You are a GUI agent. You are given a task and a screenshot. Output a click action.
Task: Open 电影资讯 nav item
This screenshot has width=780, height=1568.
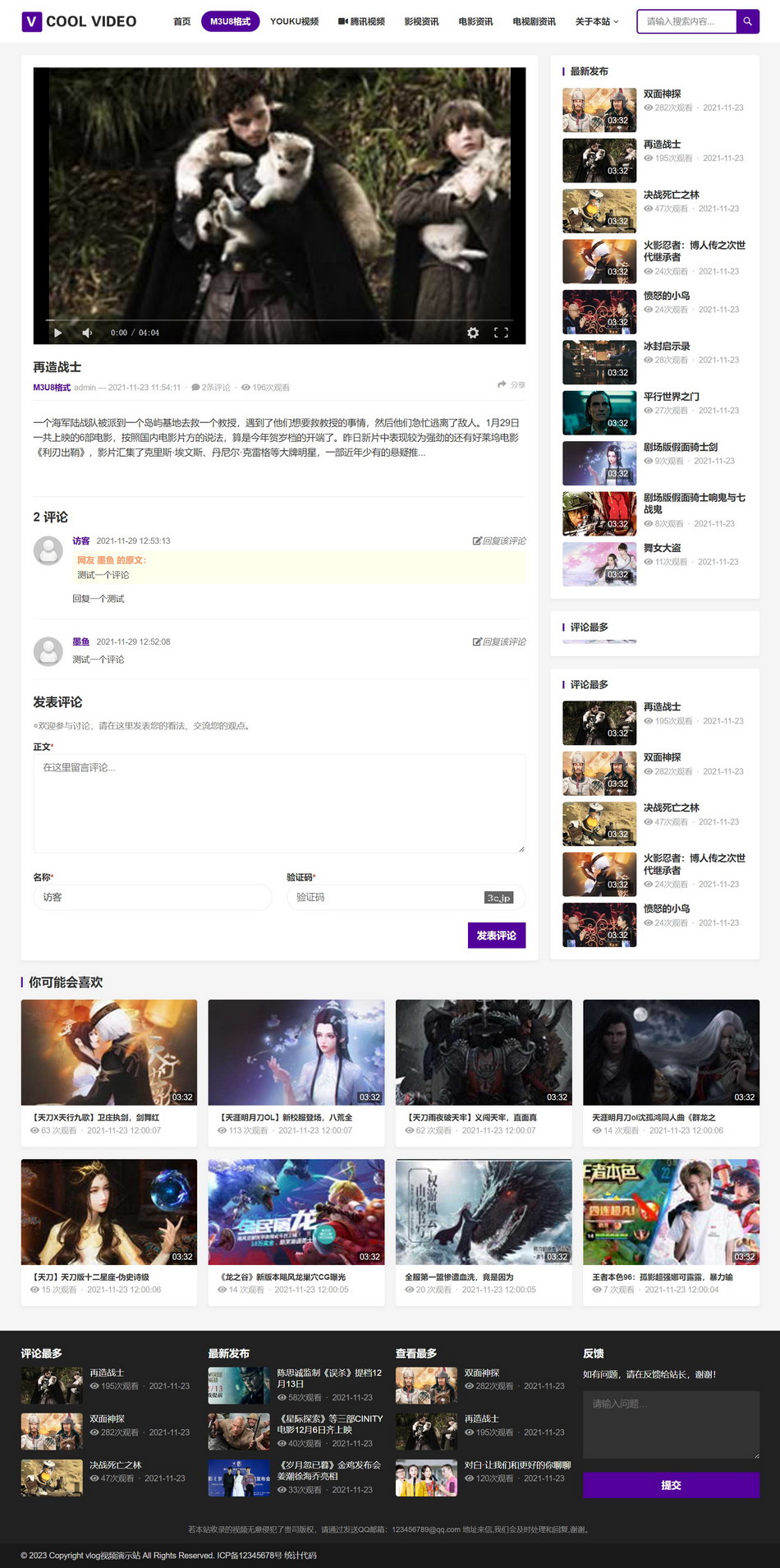tap(476, 21)
